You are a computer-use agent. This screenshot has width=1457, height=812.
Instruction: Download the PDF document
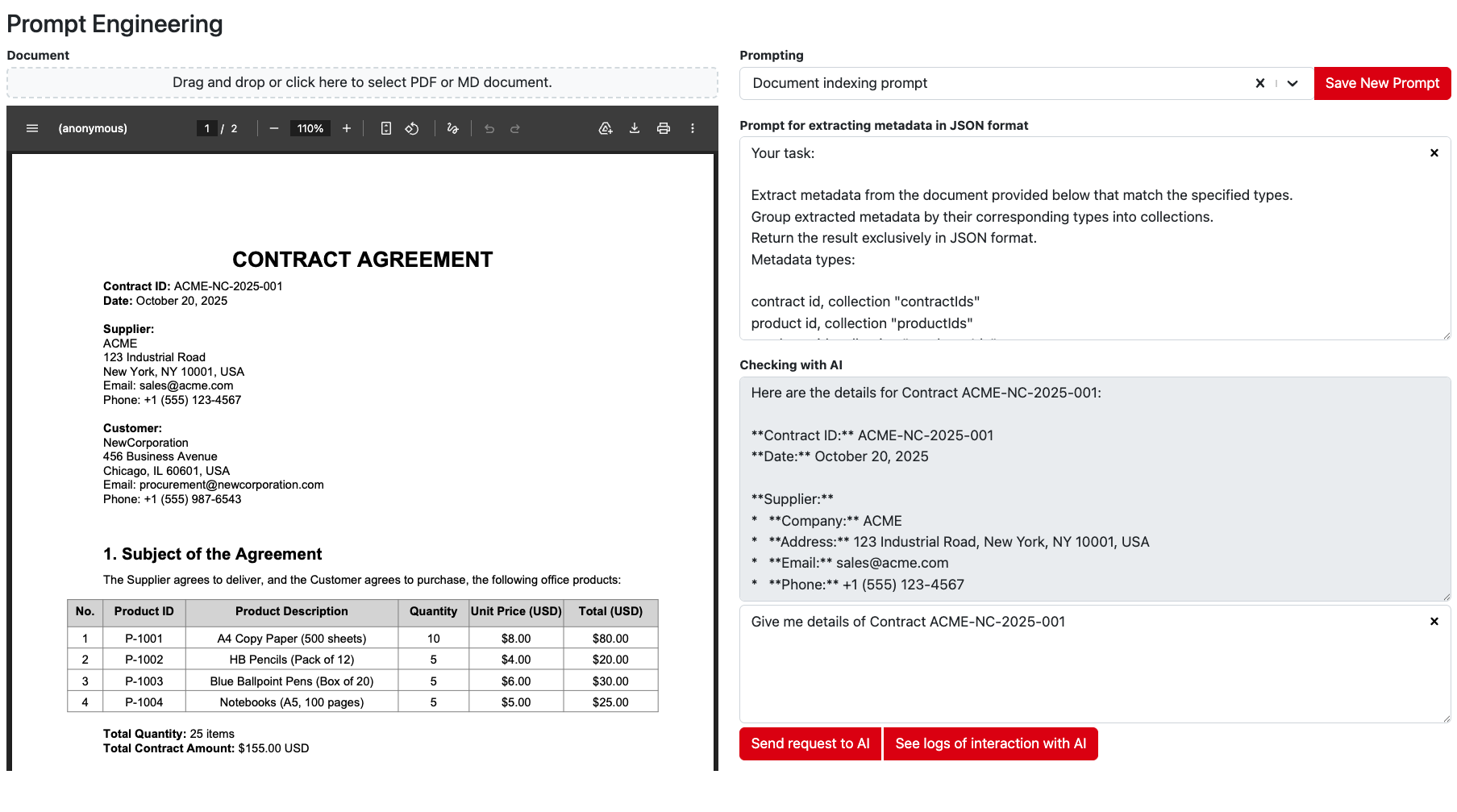click(x=635, y=128)
